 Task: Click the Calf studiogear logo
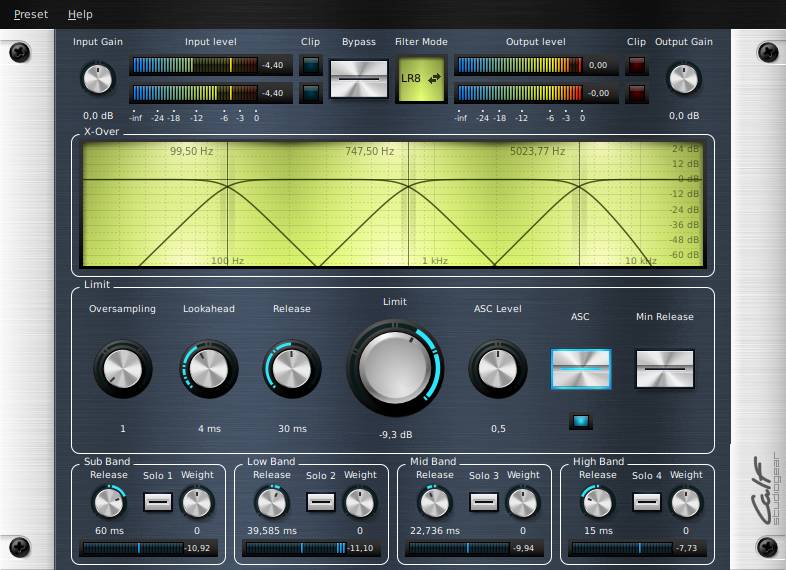pyautogui.click(x=765, y=490)
